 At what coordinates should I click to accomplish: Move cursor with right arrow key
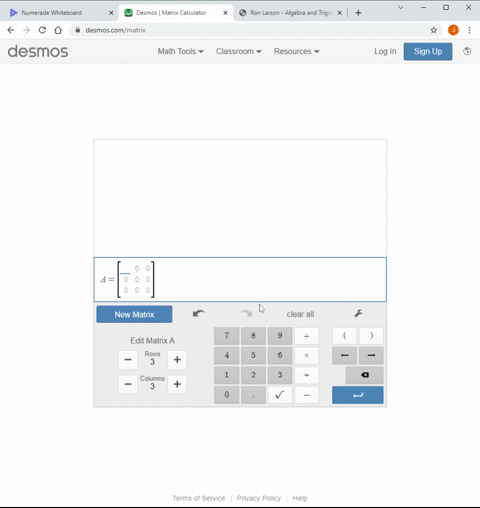click(371, 355)
